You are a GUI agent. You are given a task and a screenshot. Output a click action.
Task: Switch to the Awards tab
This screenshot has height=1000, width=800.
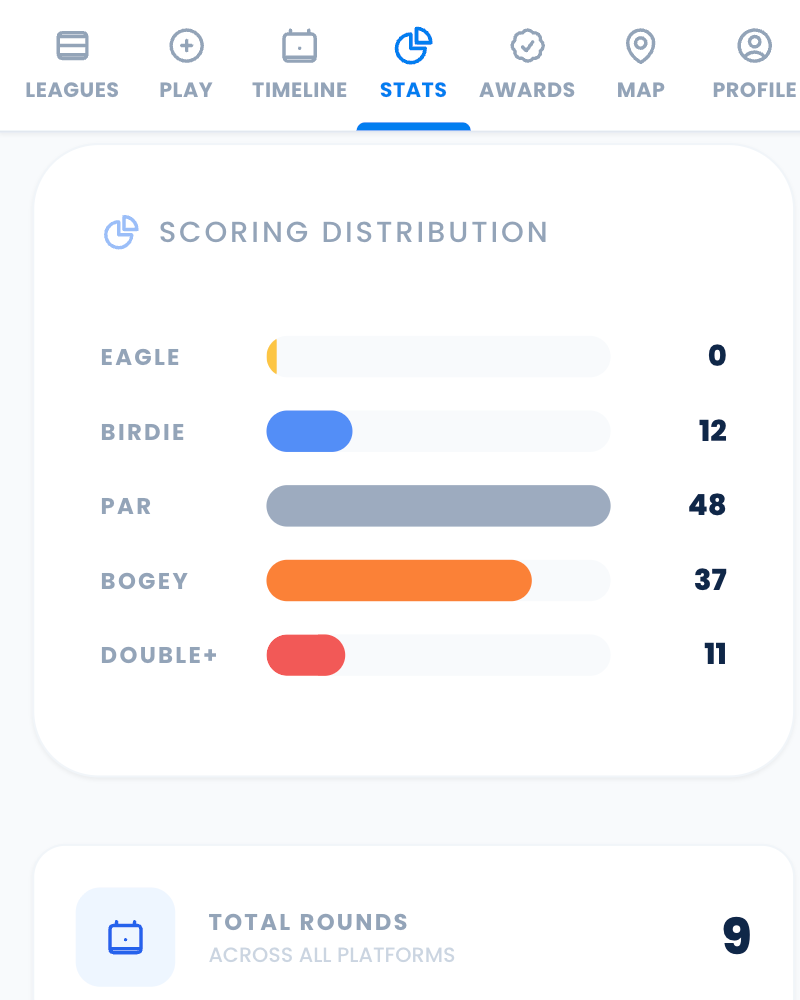click(527, 90)
